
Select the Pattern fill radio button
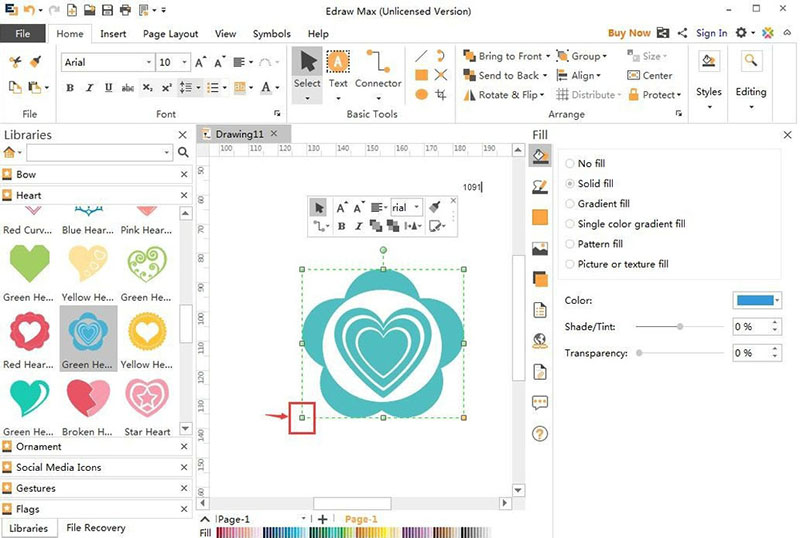point(570,244)
